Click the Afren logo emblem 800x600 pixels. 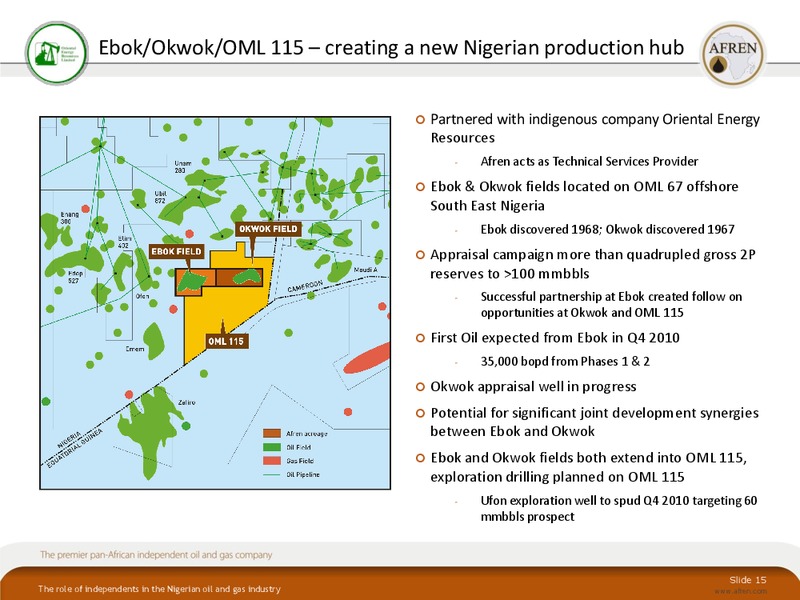click(x=733, y=54)
